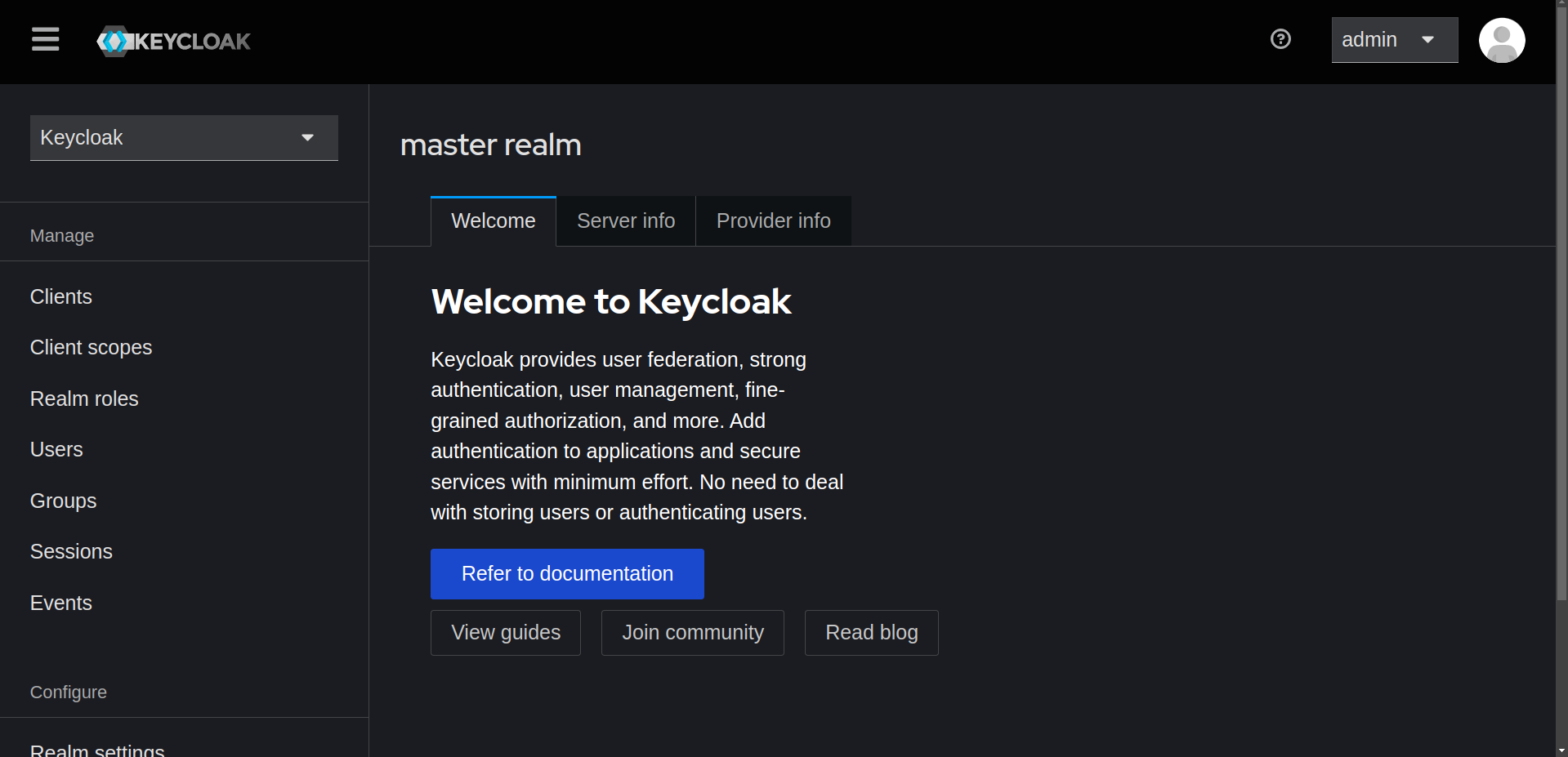
Task: Click the 'Welcome to Keycloak' heading
Action: click(611, 302)
